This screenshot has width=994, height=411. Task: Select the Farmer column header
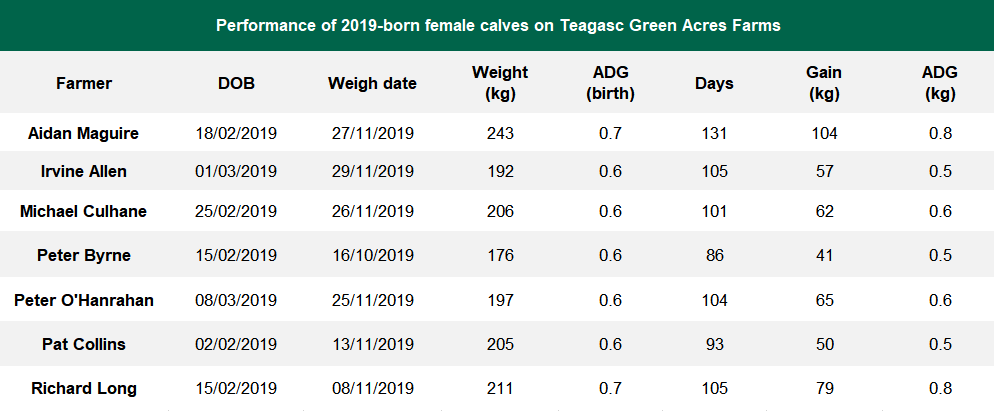click(84, 83)
